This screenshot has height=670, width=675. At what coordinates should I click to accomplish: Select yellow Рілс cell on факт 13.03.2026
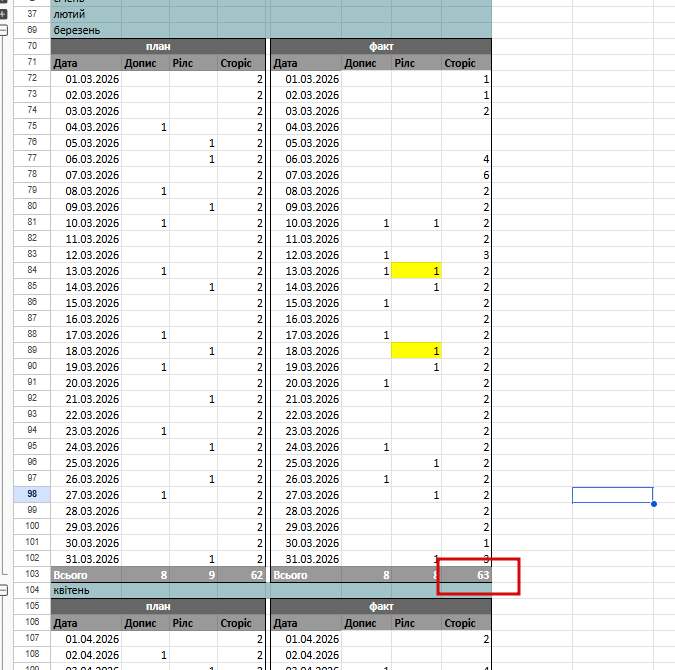[416, 271]
